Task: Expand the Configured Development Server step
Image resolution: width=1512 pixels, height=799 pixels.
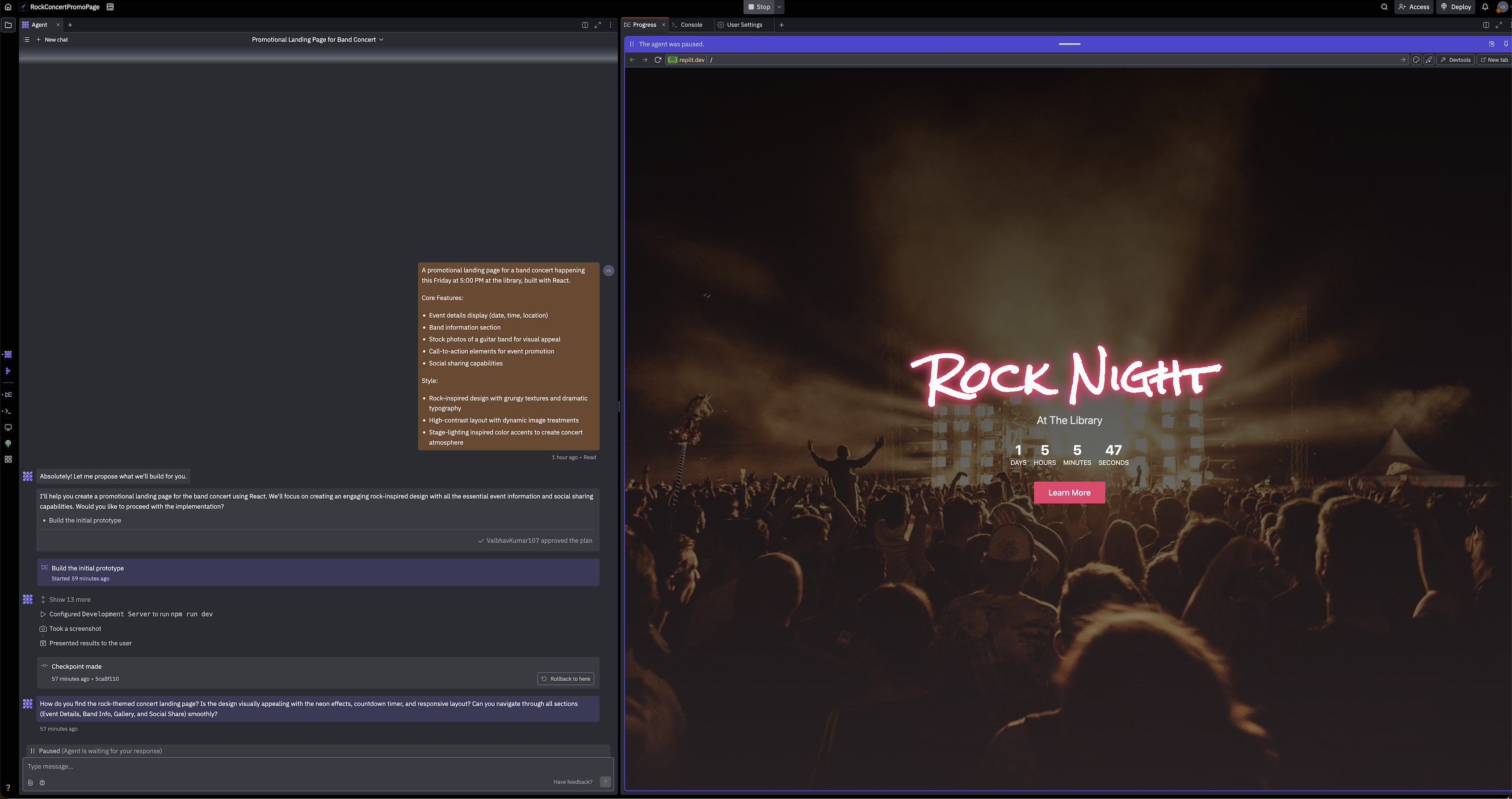Action: coord(126,614)
